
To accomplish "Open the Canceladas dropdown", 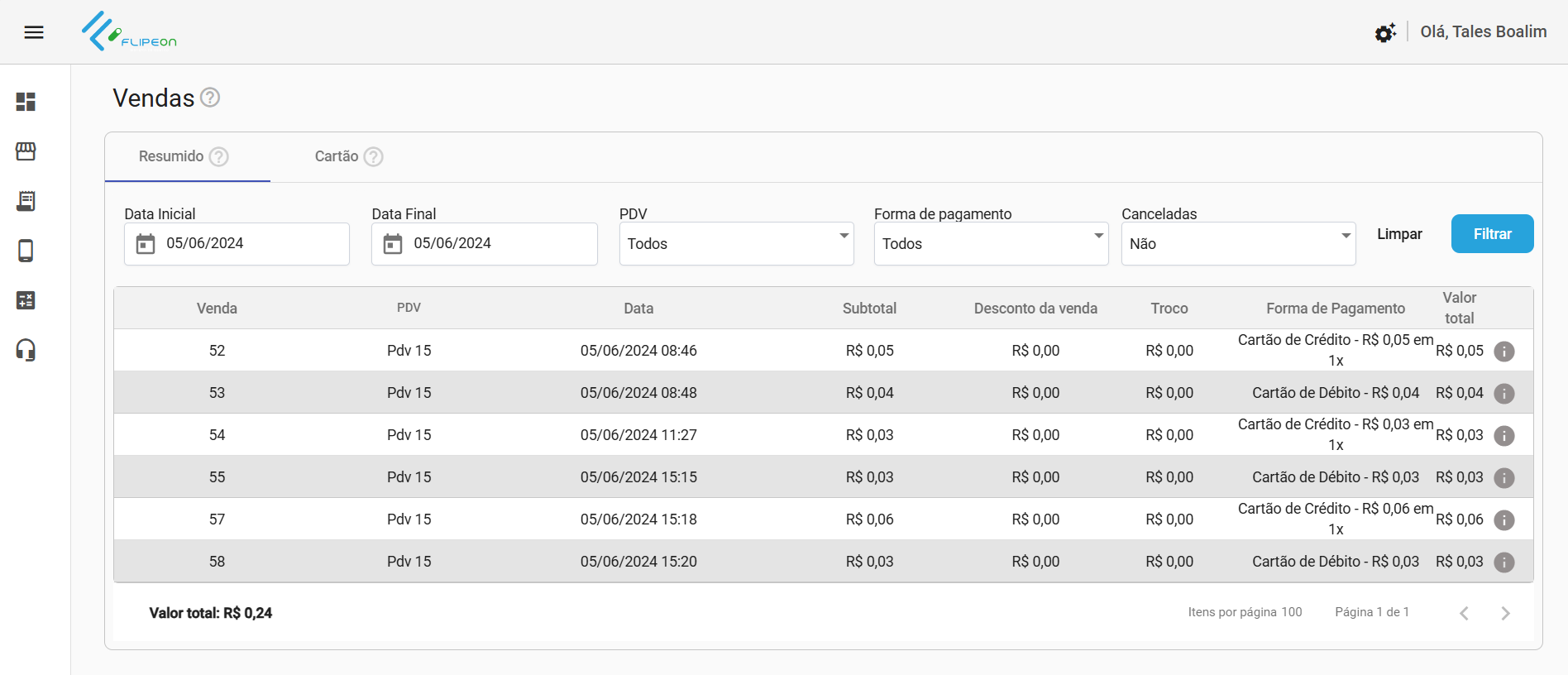I will click(1238, 244).
